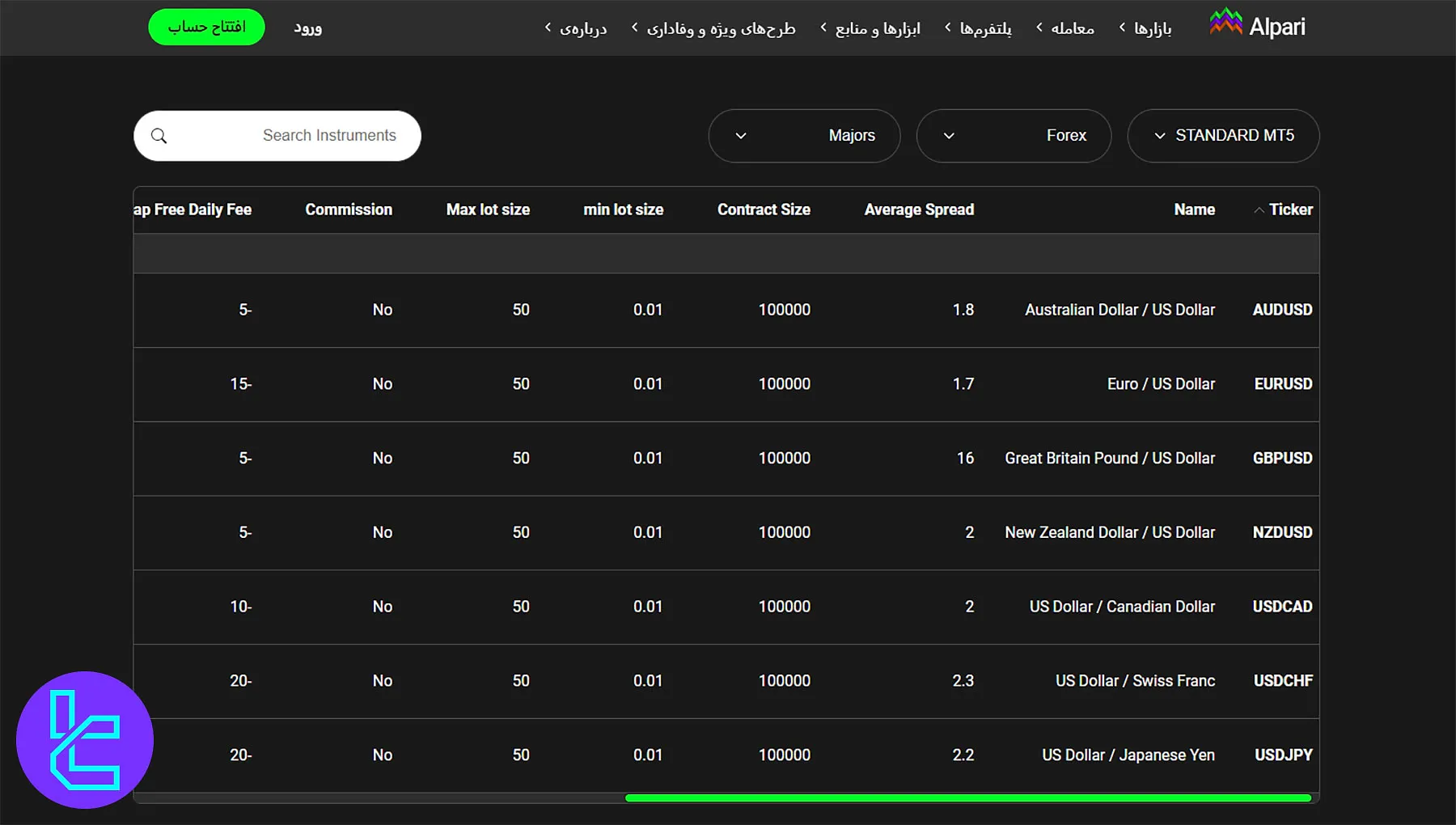Click the purple floating logo badge

pyautogui.click(x=85, y=739)
